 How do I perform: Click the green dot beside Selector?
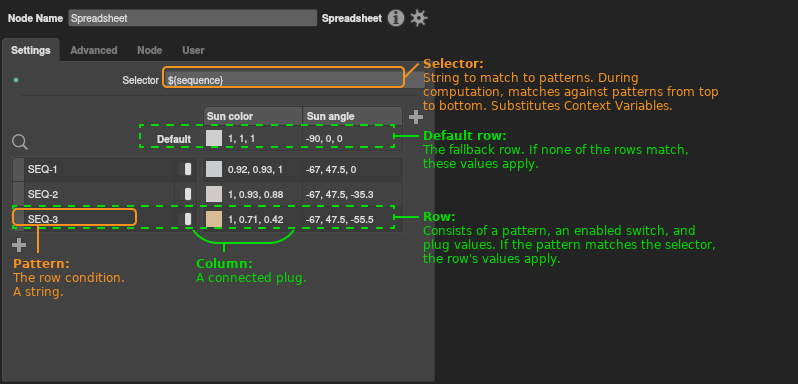coord(16,80)
